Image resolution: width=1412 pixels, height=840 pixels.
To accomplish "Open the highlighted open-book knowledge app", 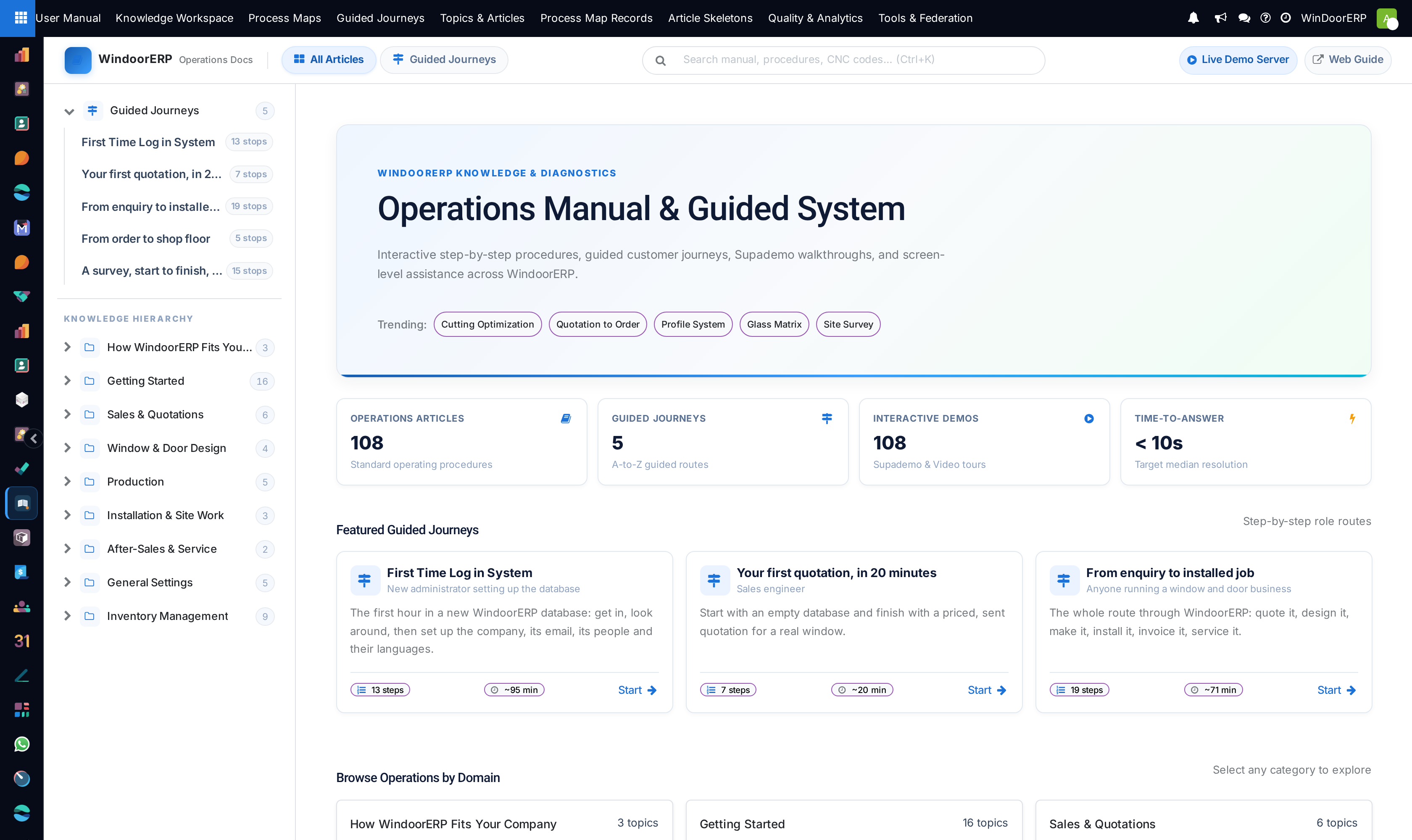I will tap(21, 503).
